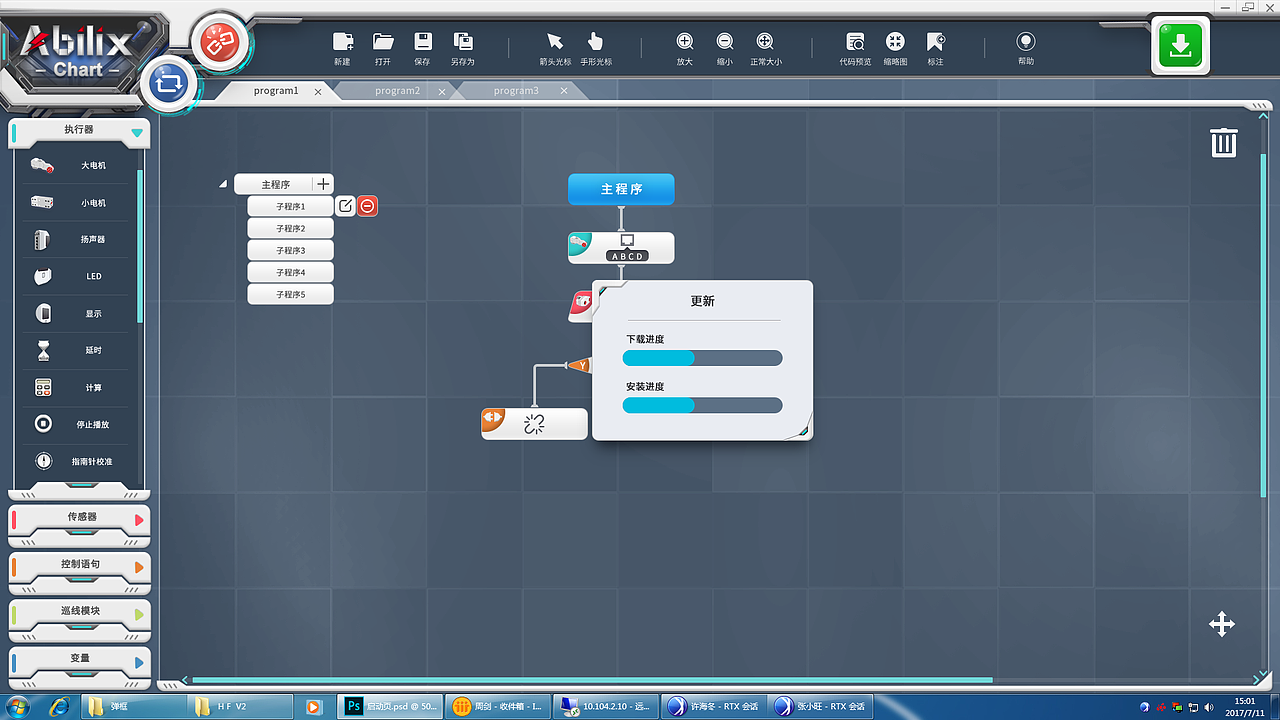Click the 标注 annotation icon

click(x=935, y=42)
